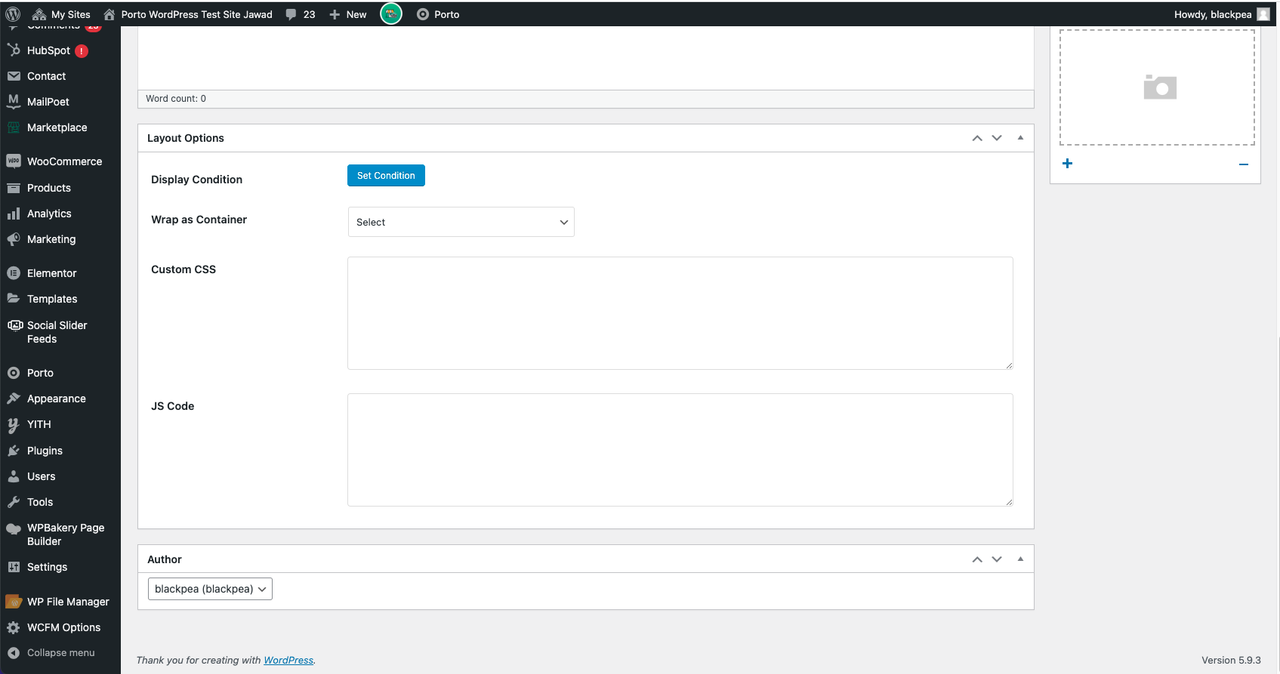Add an image with the plus icon
The height and width of the screenshot is (674, 1280).
coord(1067,164)
